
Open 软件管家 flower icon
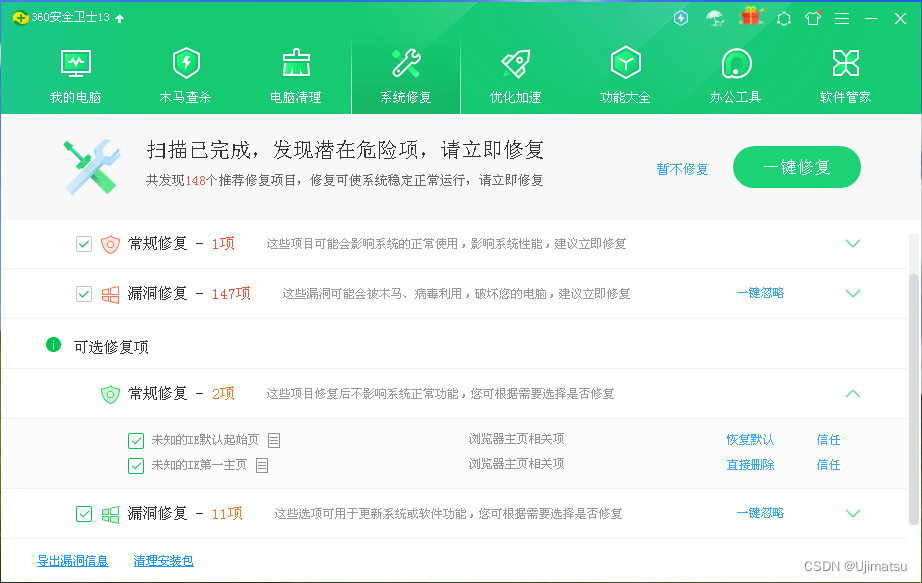pos(846,63)
